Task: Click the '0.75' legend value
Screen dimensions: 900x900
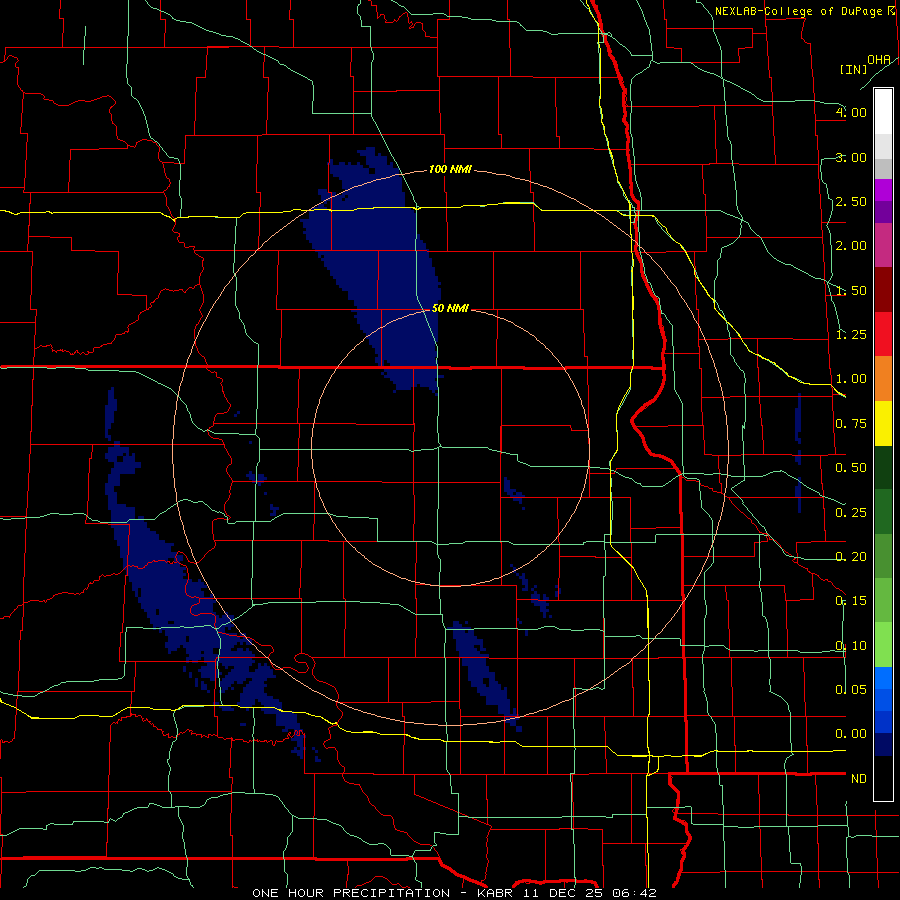Action: click(x=851, y=424)
